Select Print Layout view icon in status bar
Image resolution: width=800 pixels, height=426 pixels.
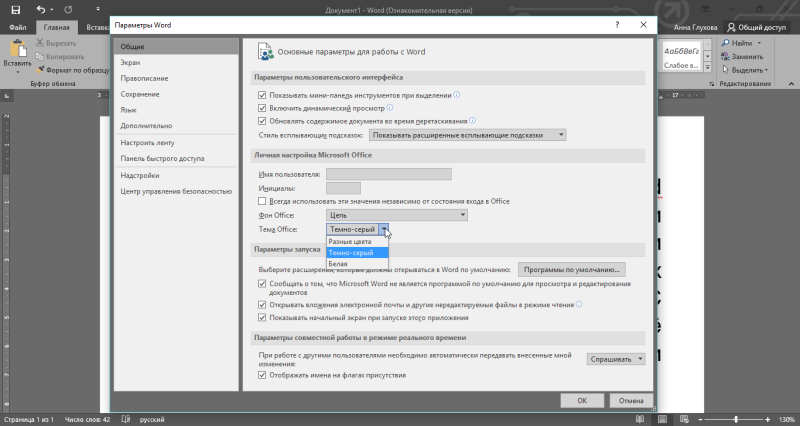click(x=662, y=419)
